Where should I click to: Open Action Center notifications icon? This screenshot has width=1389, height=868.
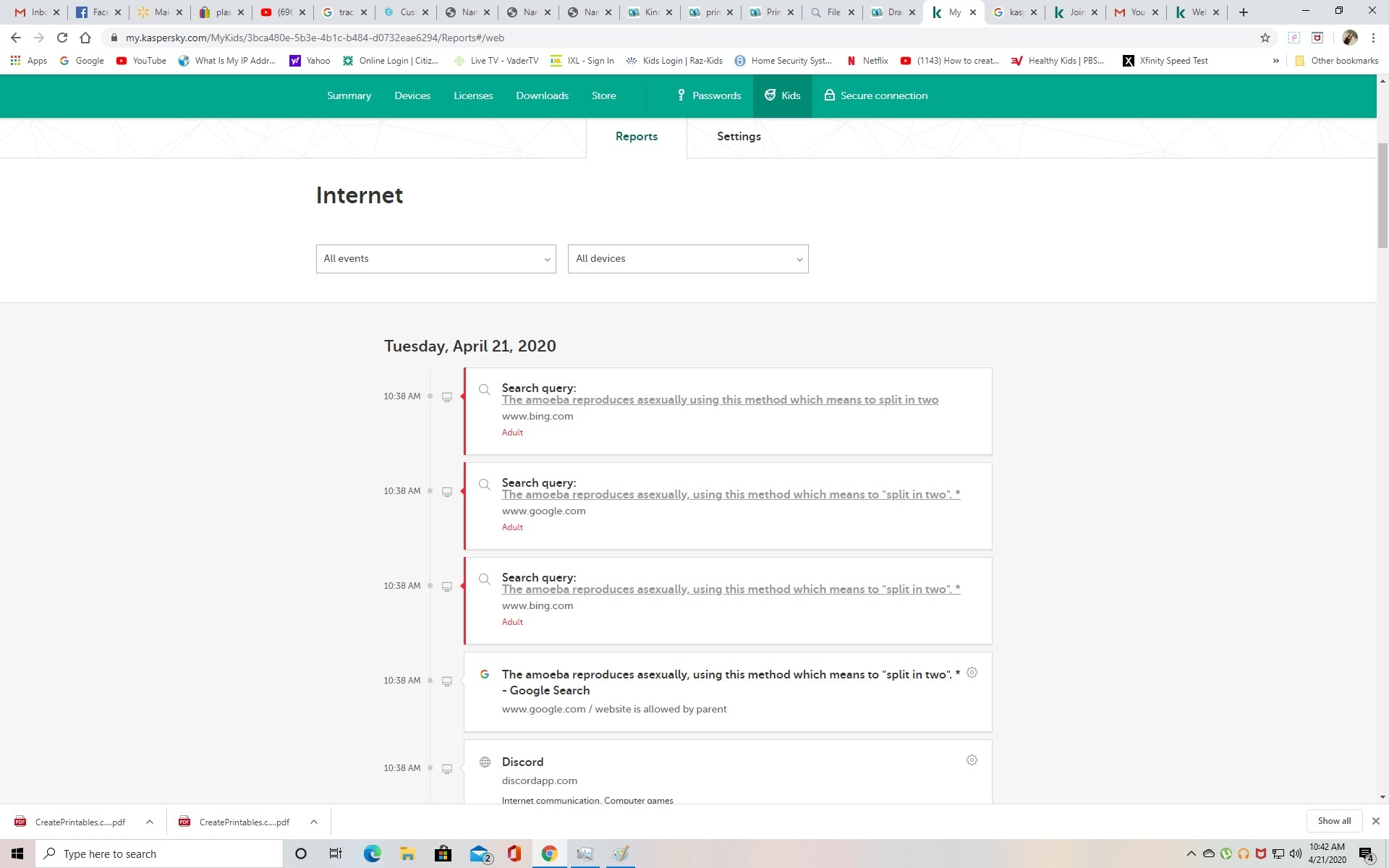(1366, 854)
